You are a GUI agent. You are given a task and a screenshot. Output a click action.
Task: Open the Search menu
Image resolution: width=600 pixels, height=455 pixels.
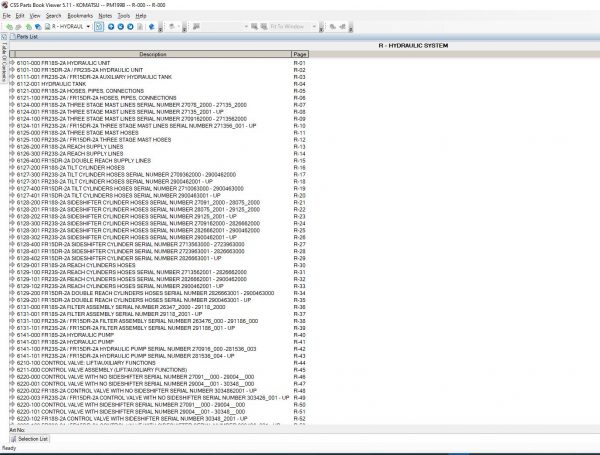pyautogui.click(x=53, y=16)
